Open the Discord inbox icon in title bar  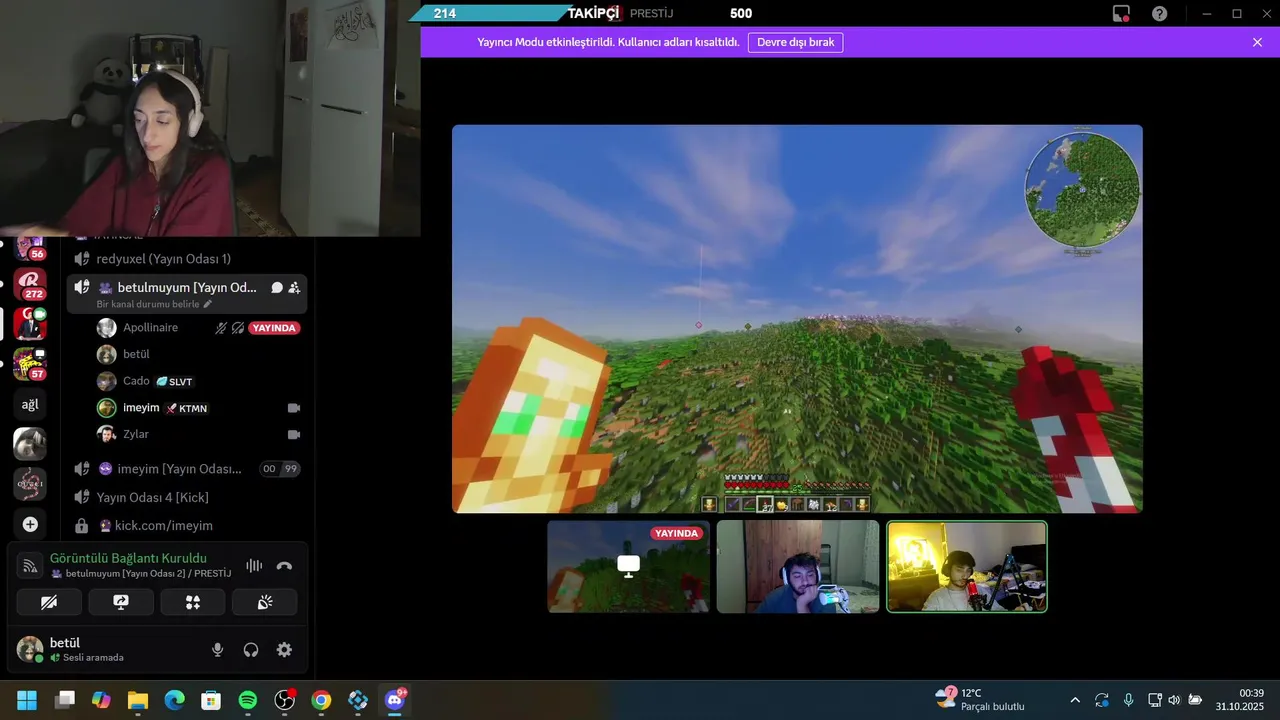point(1121,14)
